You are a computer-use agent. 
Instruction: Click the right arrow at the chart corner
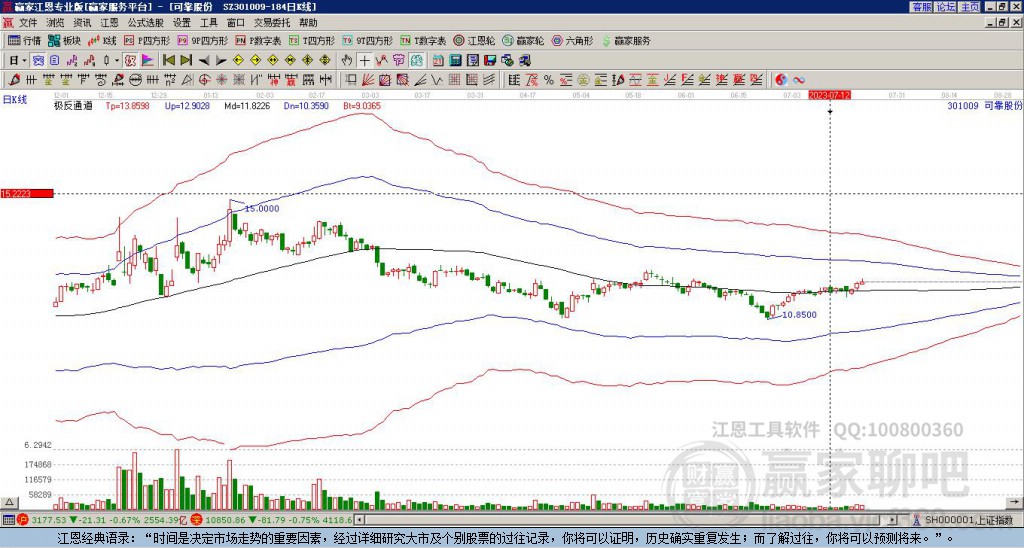tap(1015, 502)
